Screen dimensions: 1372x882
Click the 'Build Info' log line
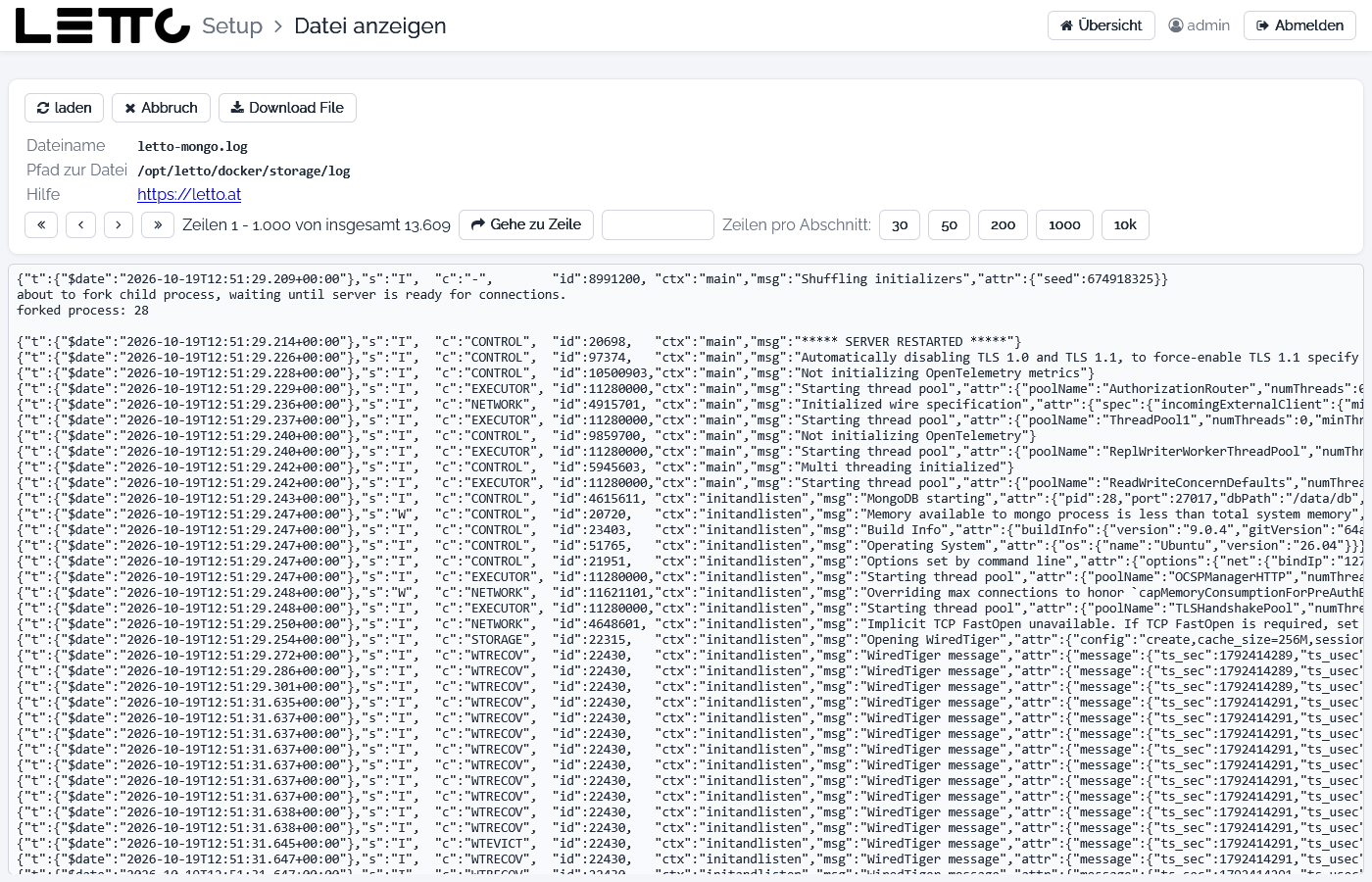pyautogui.click(x=690, y=530)
